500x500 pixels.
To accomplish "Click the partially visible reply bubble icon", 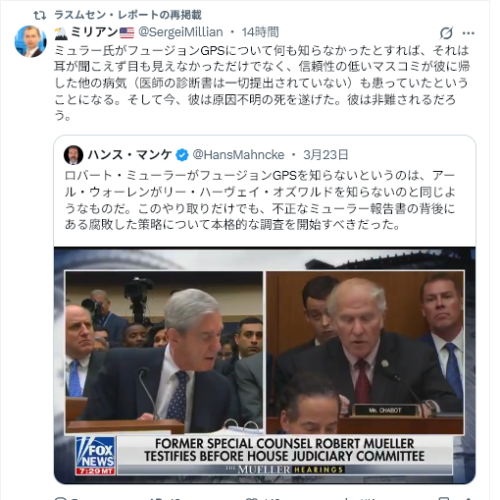I will [61, 498].
